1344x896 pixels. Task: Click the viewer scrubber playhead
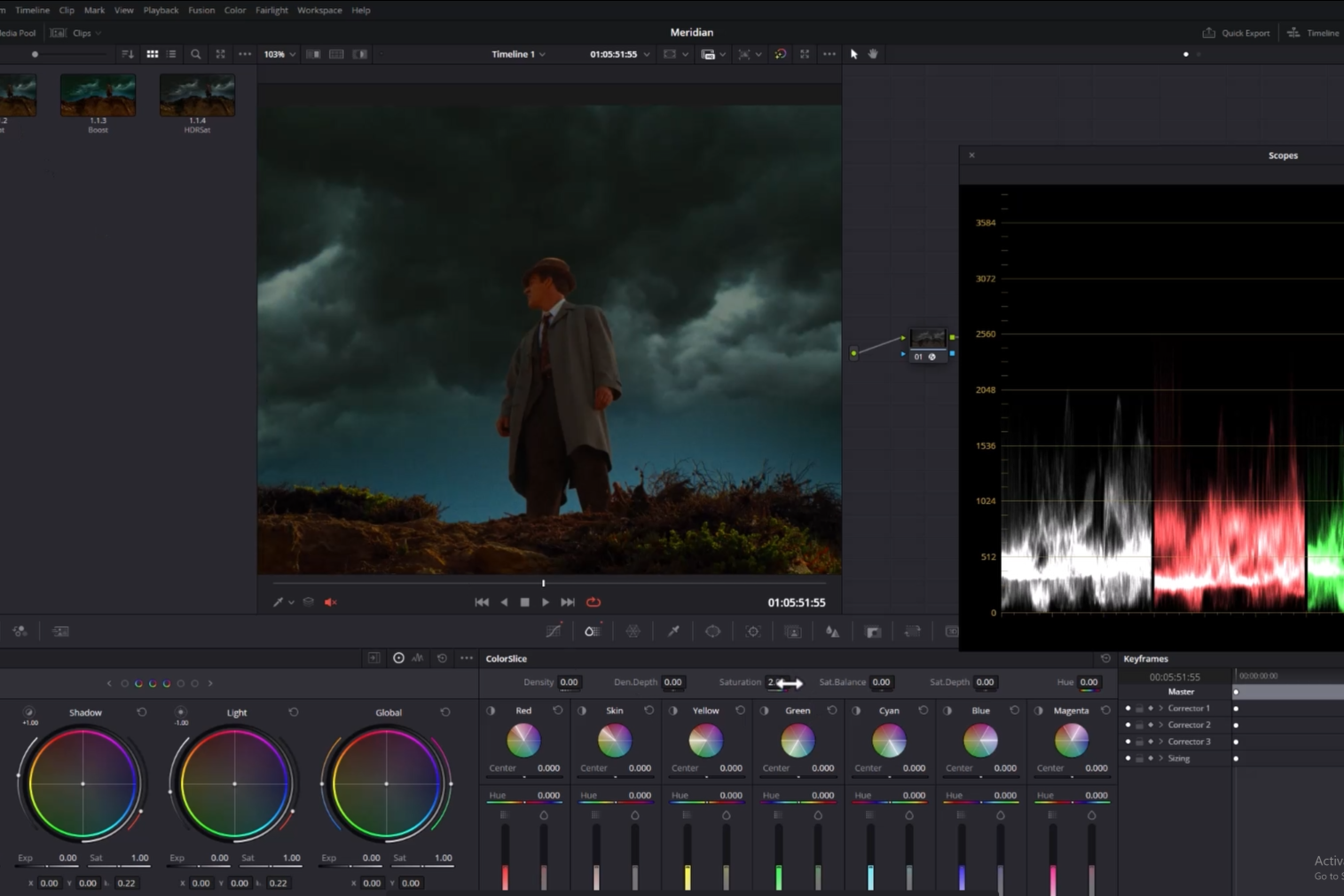(544, 583)
